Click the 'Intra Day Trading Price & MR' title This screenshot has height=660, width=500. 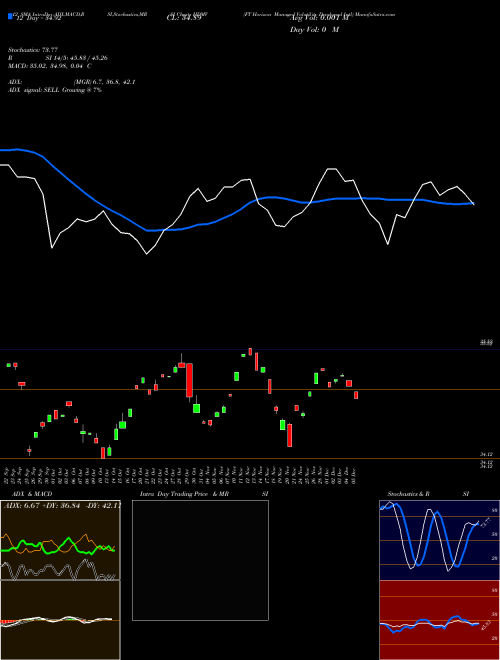184,494
